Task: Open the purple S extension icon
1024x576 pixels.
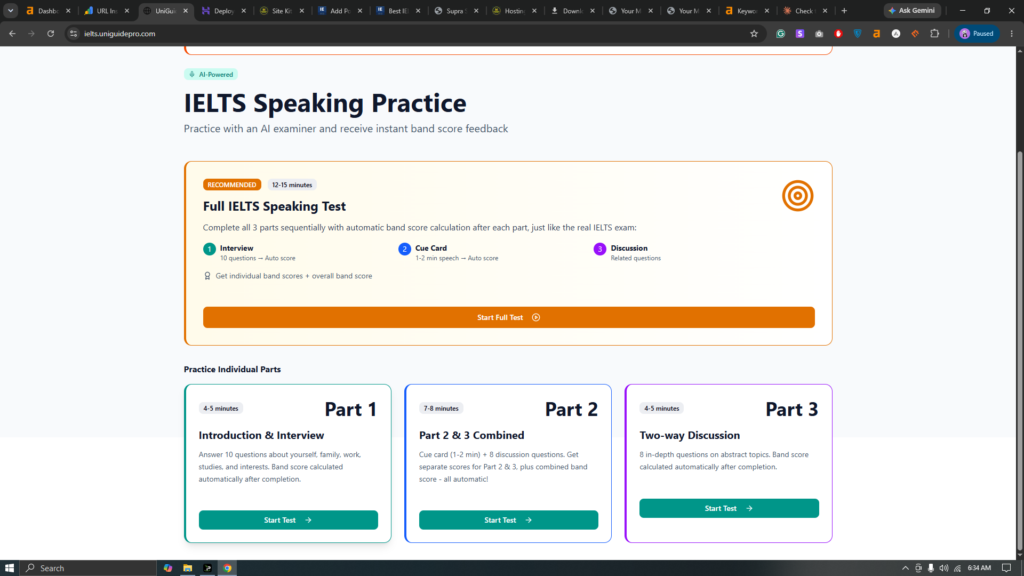Action: (800, 33)
